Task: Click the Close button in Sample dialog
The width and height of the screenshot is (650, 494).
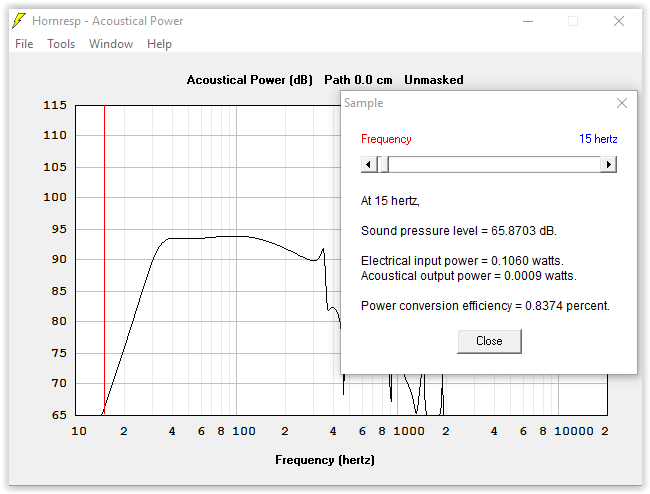Action: (489, 341)
